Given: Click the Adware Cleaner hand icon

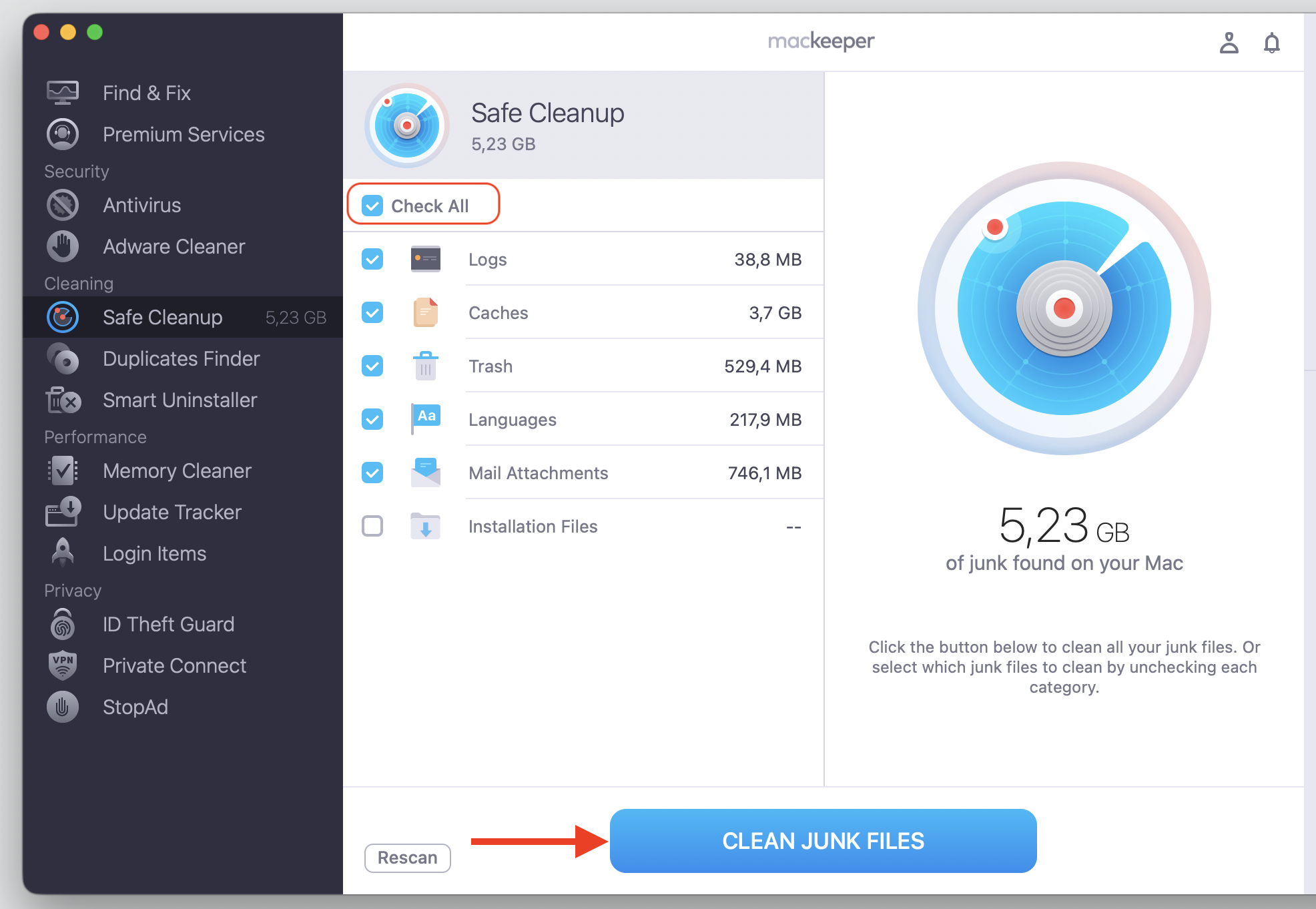Looking at the screenshot, I should click(63, 246).
